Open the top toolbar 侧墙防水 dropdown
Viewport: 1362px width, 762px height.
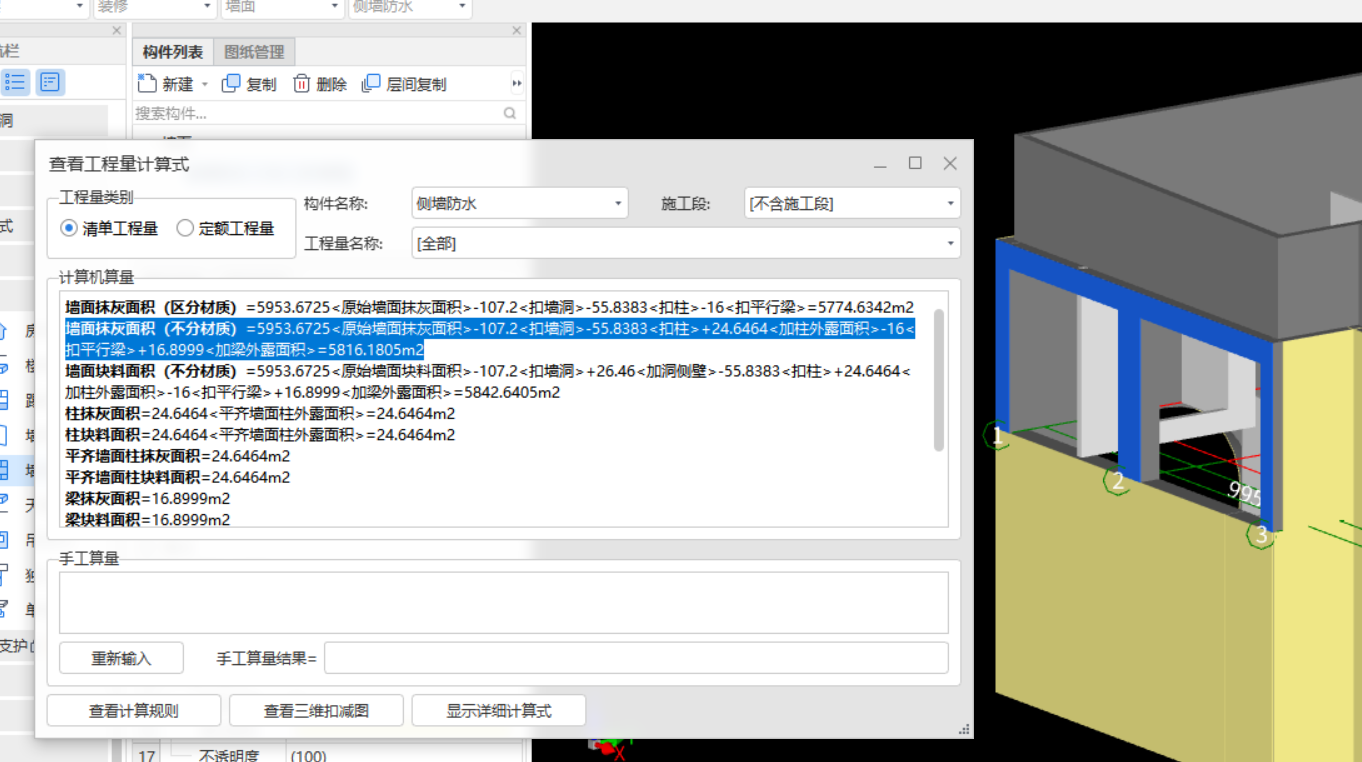(410, 7)
